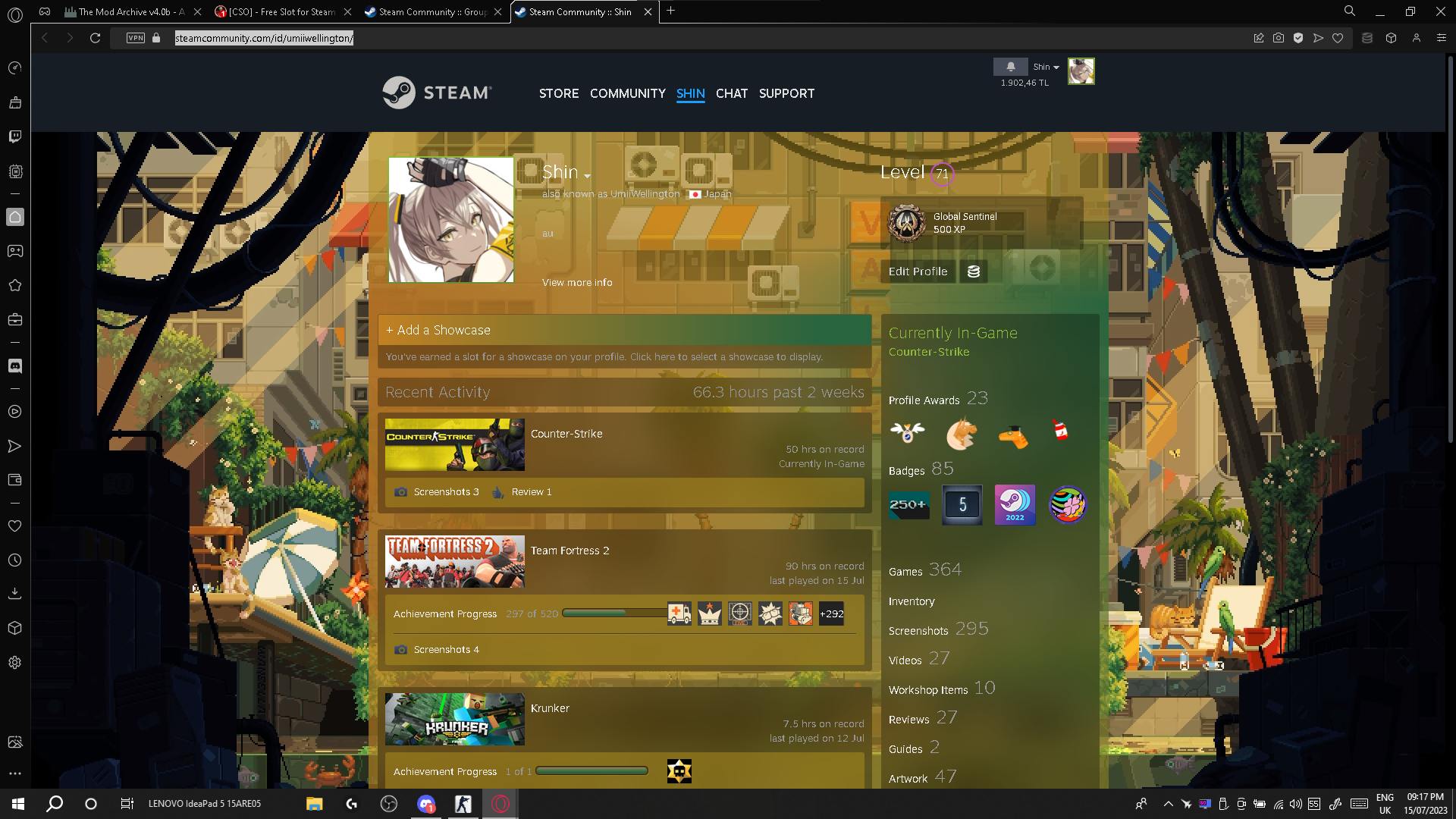
Task: Click the +292 achievements tile
Action: click(831, 613)
